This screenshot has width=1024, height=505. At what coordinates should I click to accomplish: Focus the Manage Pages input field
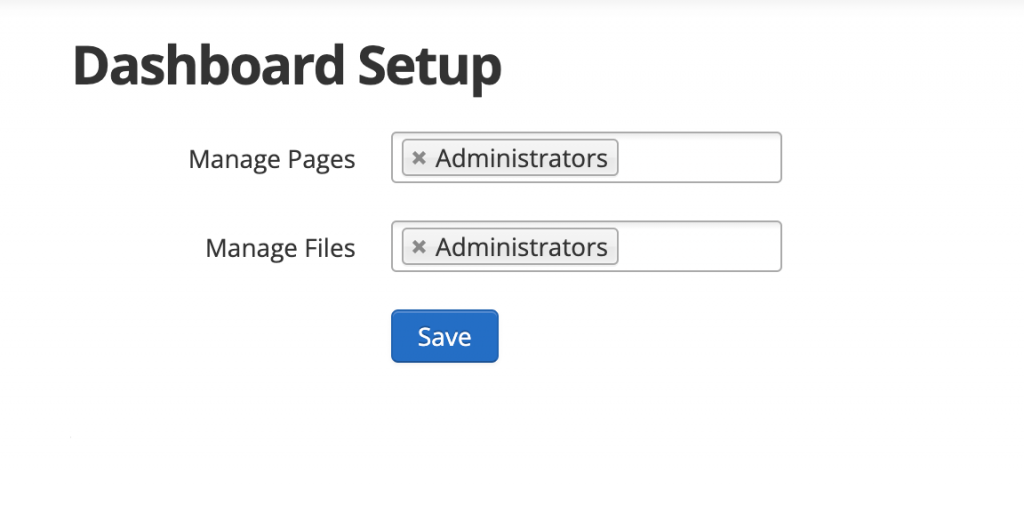(698, 158)
